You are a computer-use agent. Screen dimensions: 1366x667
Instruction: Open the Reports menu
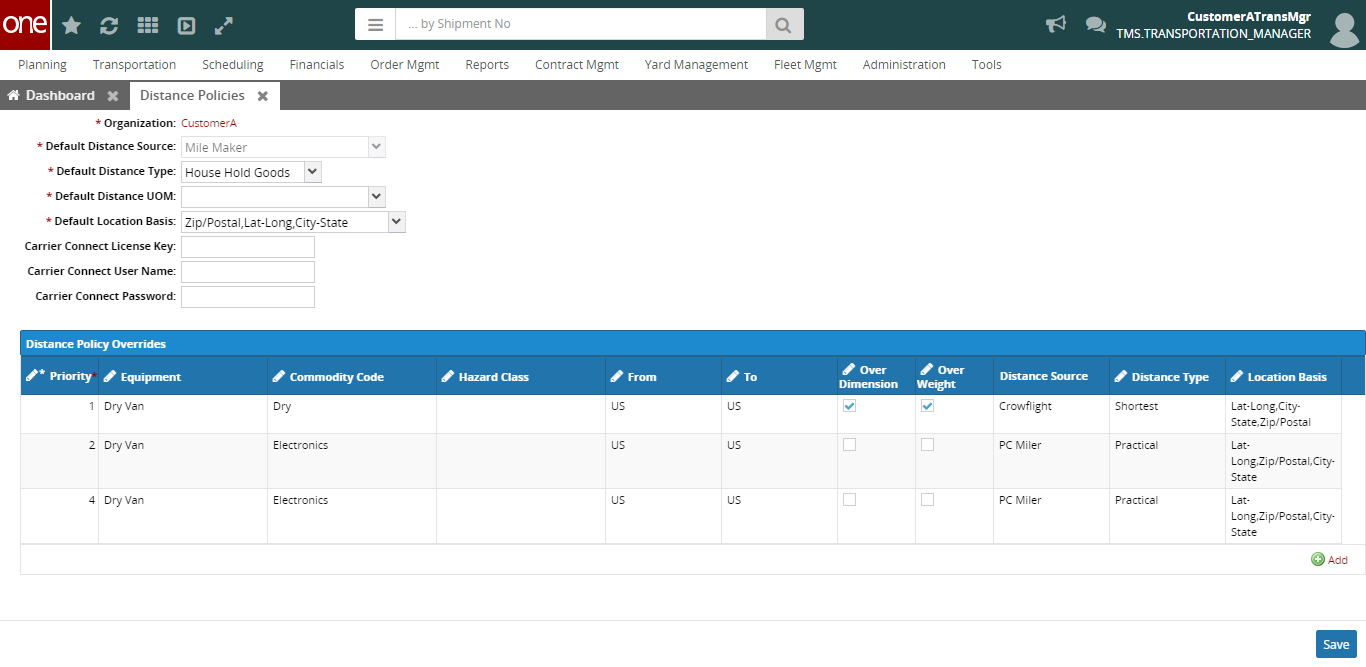tap(487, 64)
